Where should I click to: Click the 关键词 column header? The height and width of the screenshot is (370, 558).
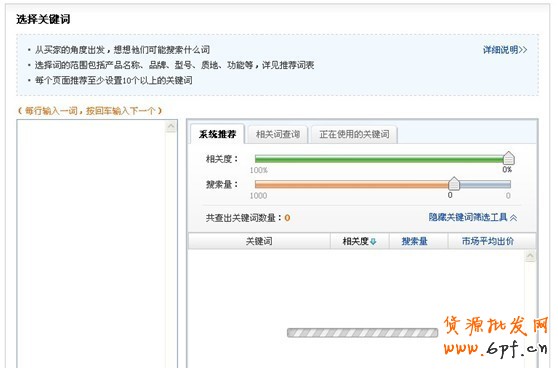pos(259,241)
